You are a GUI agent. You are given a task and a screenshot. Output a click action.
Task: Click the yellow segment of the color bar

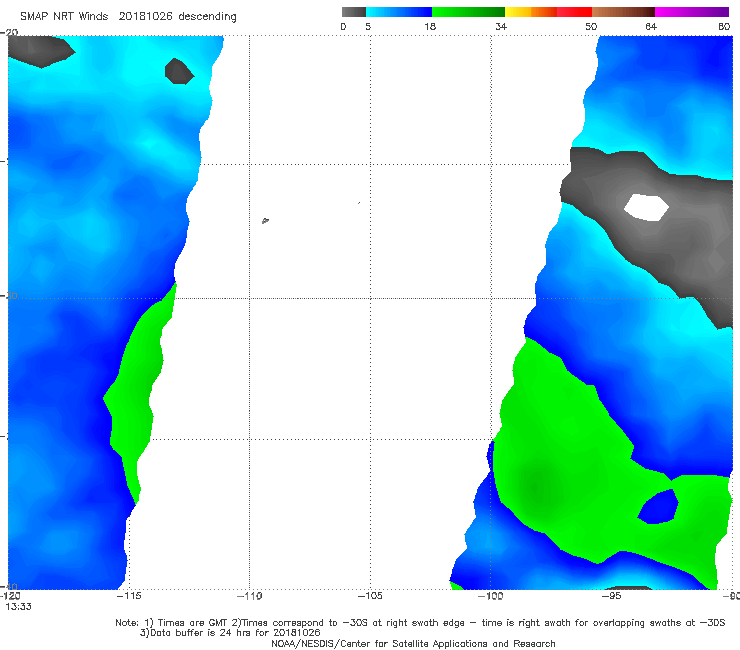(518, 12)
